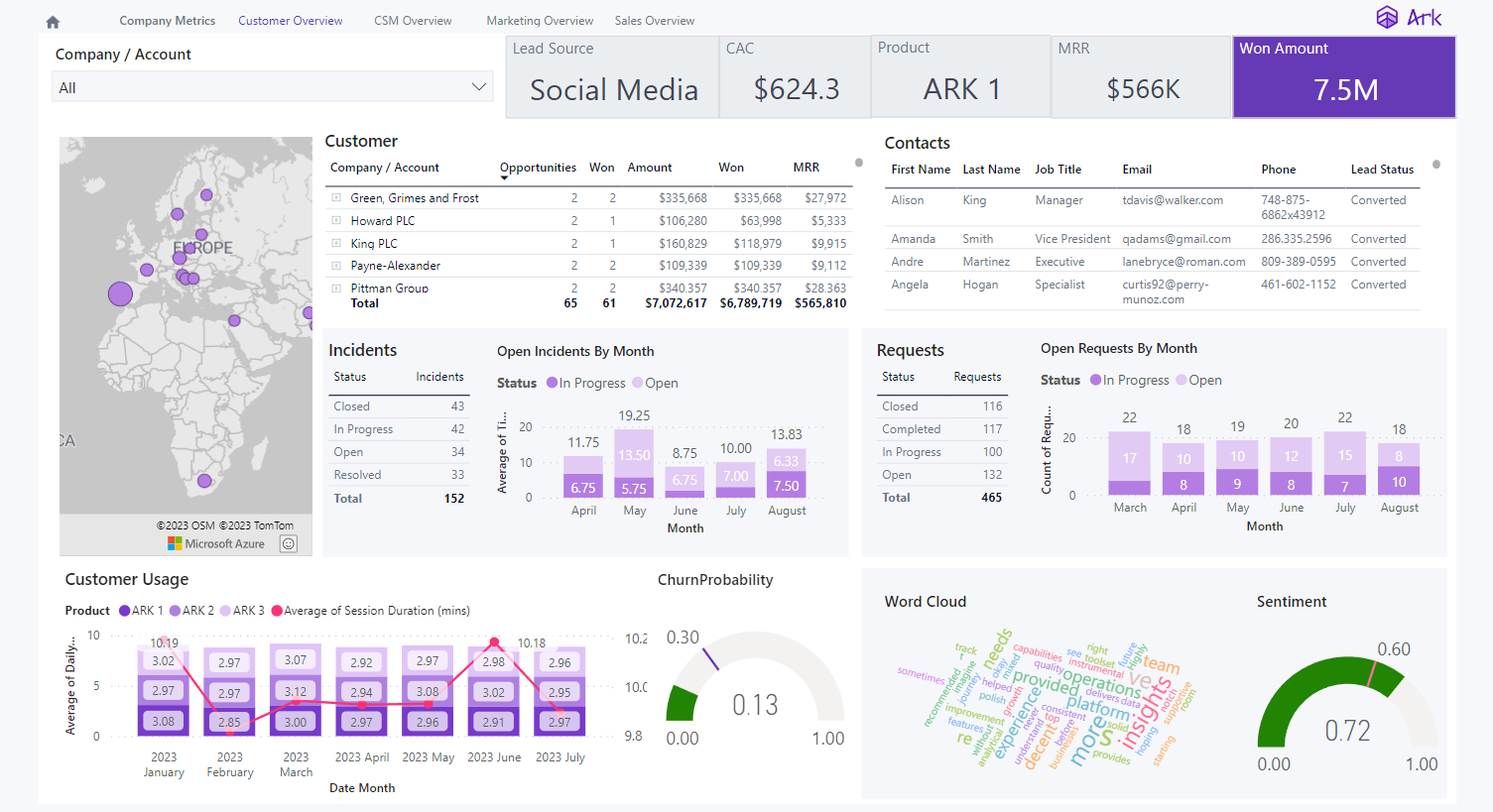Toggle In Progress in Open Requests legend
The image size is (1493, 812).
tap(1130, 380)
